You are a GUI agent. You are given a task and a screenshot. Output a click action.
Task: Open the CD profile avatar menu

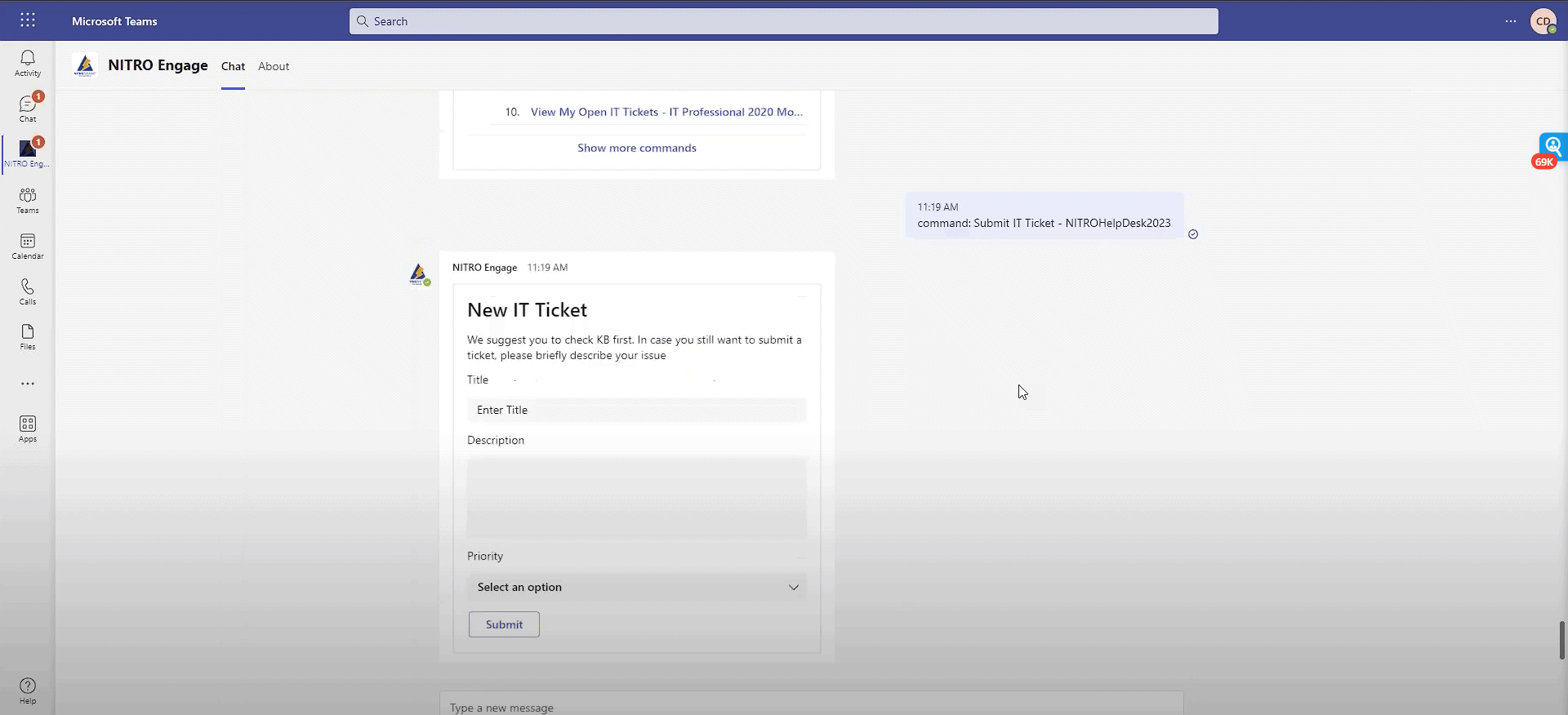1543,21
